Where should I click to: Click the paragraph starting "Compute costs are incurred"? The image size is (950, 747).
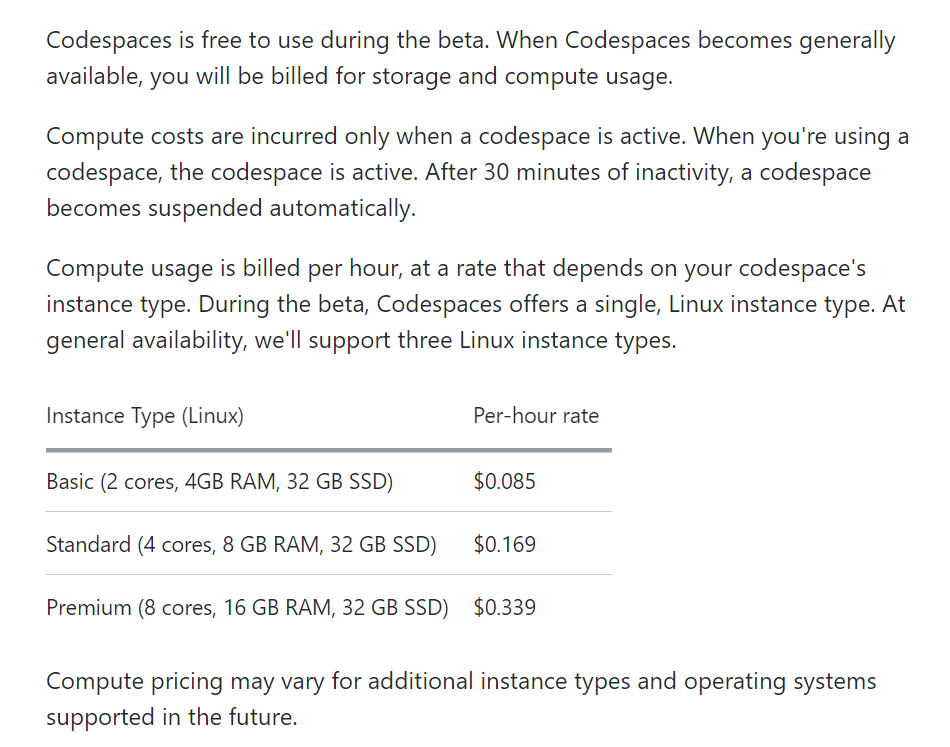477,172
